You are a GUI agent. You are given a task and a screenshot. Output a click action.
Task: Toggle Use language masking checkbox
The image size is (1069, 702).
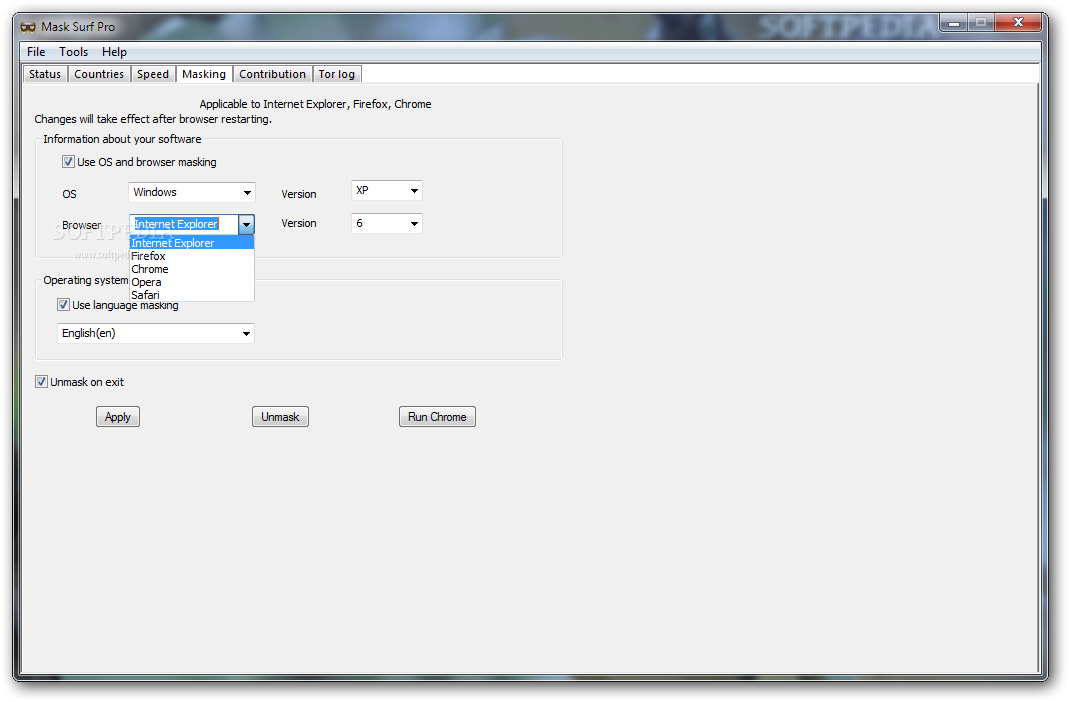63,305
